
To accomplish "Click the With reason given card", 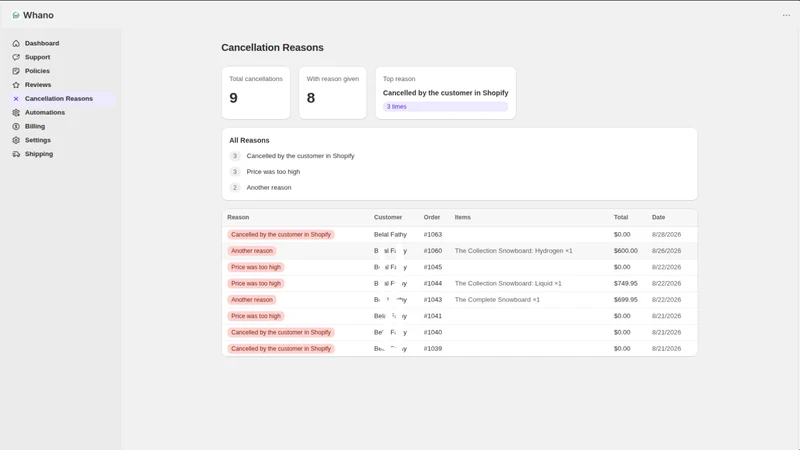I will coord(333,93).
